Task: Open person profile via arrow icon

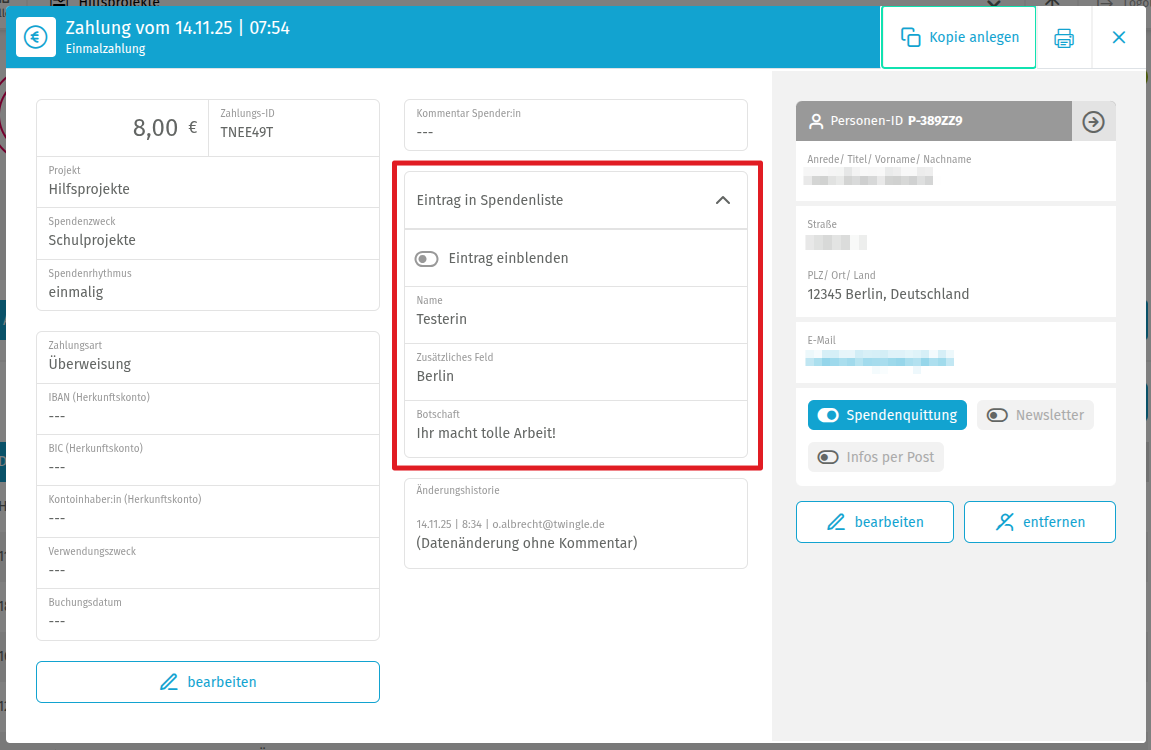Action: 1093,121
